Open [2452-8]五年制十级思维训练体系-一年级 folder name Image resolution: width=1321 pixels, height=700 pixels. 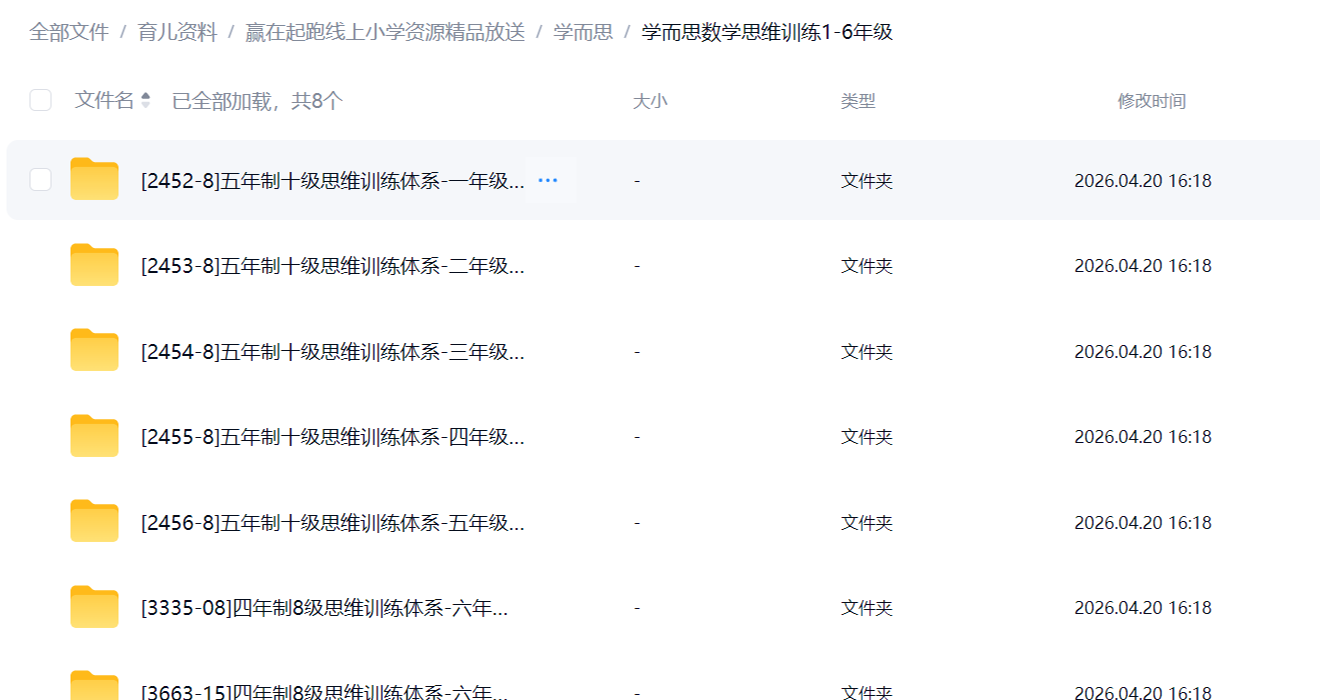333,181
